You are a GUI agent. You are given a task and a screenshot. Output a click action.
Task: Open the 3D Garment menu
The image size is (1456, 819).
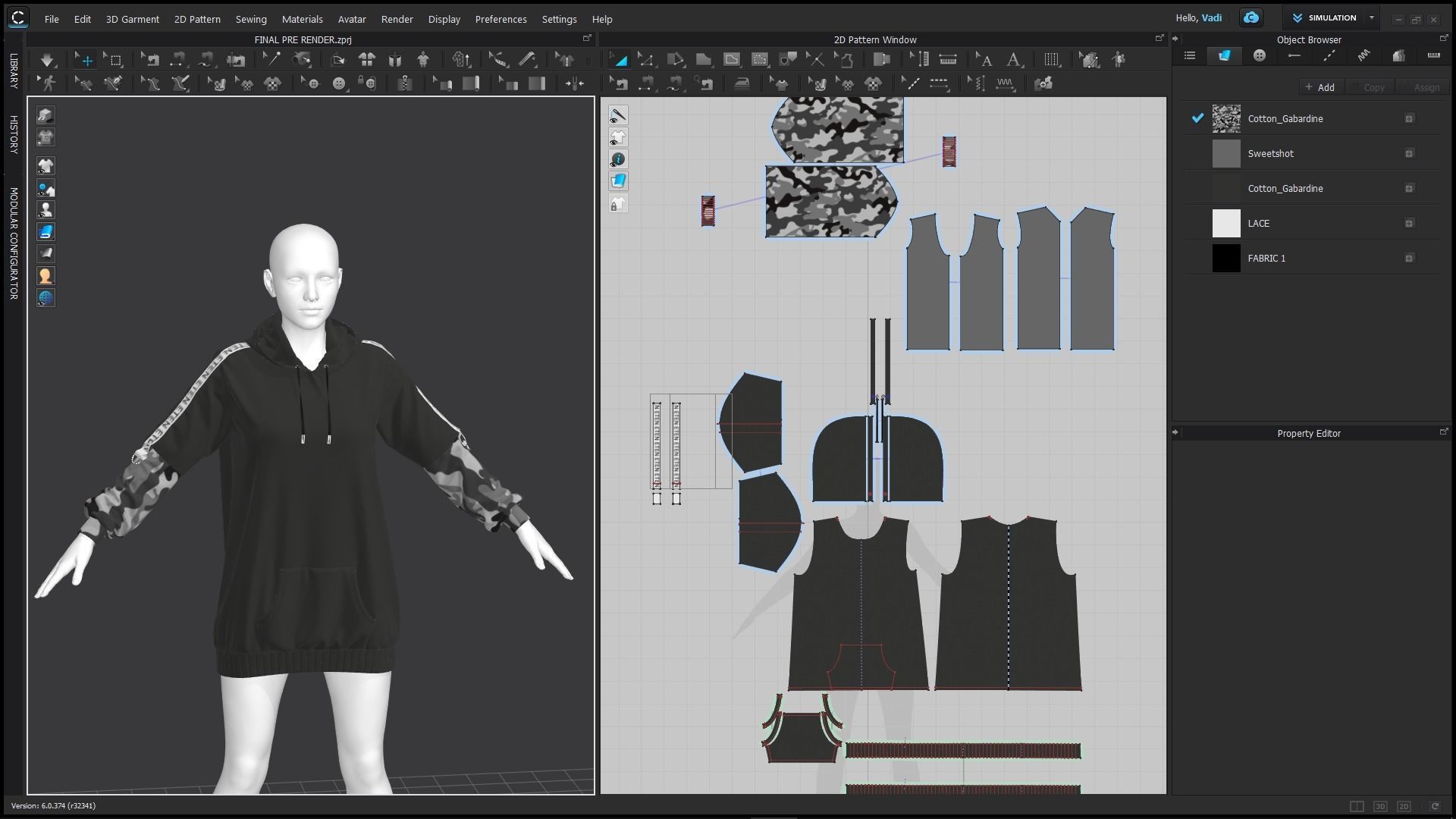(133, 19)
